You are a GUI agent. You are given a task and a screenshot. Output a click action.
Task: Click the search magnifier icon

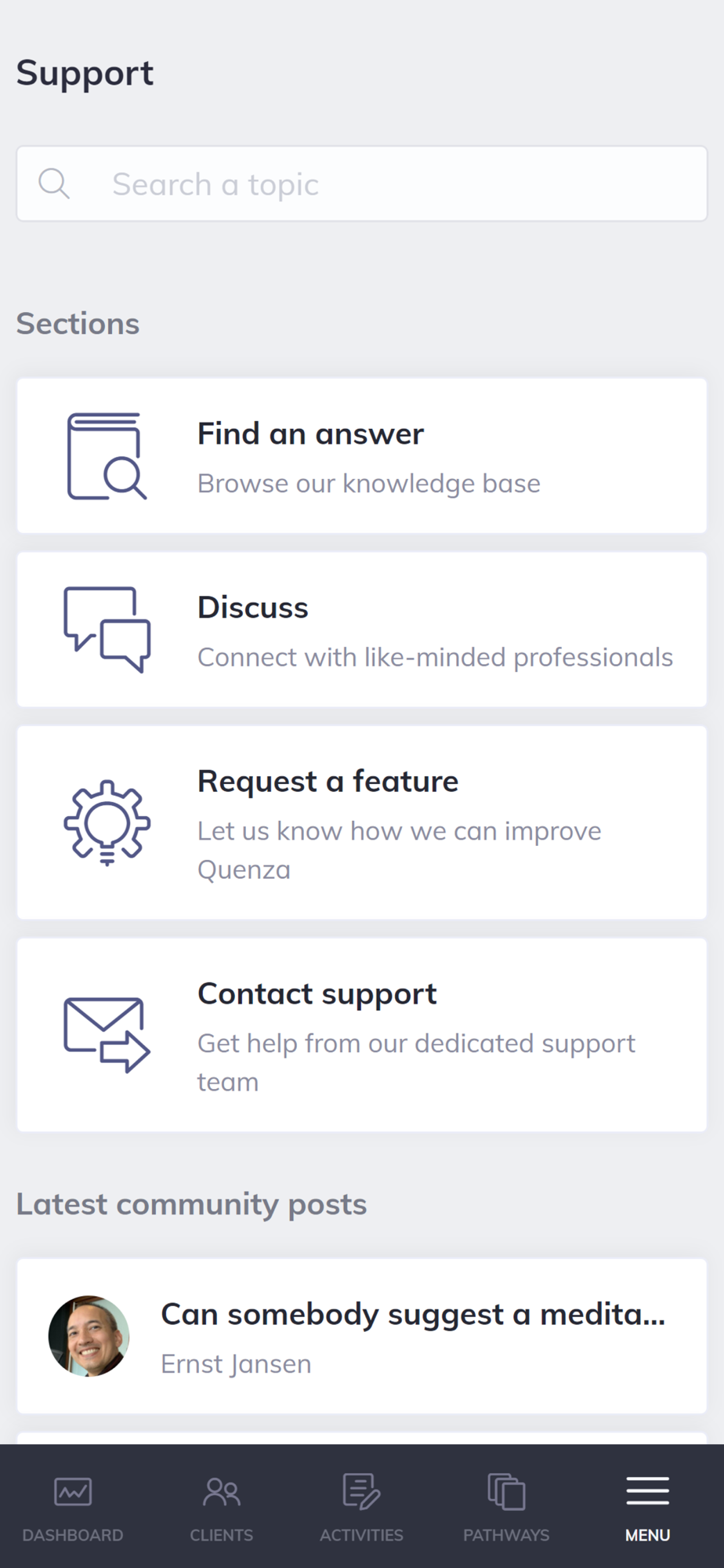click(54, 184)
